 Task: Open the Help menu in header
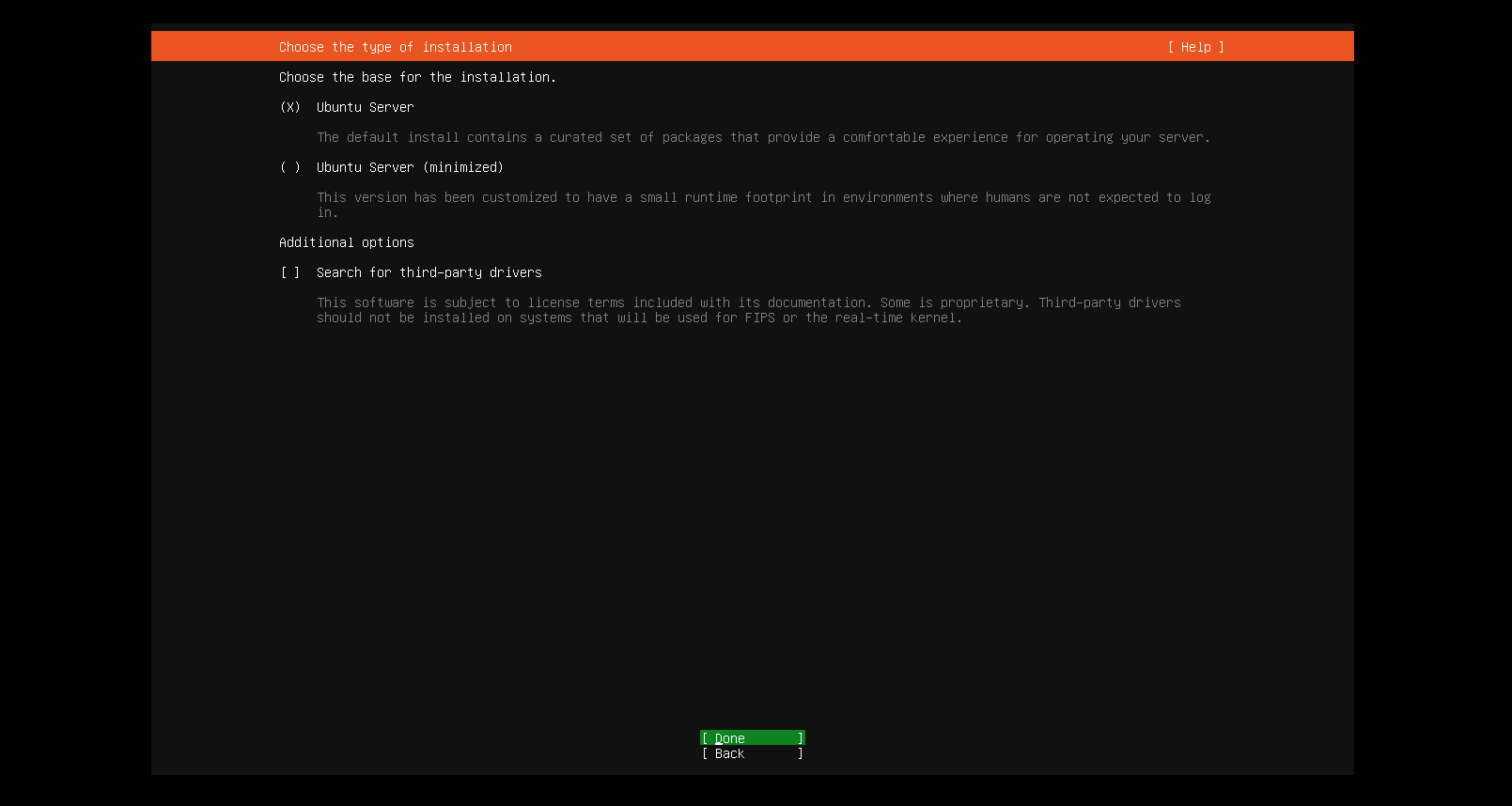(x=1195, y=47)
